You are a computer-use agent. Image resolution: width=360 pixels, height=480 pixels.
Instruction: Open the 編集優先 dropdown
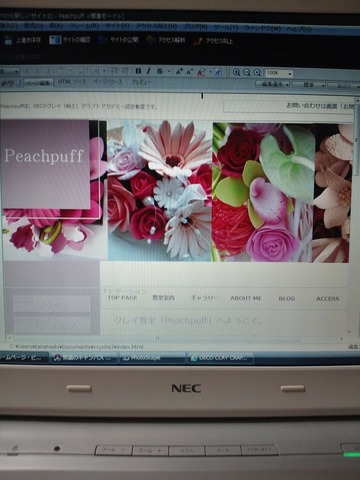point(273,84)
